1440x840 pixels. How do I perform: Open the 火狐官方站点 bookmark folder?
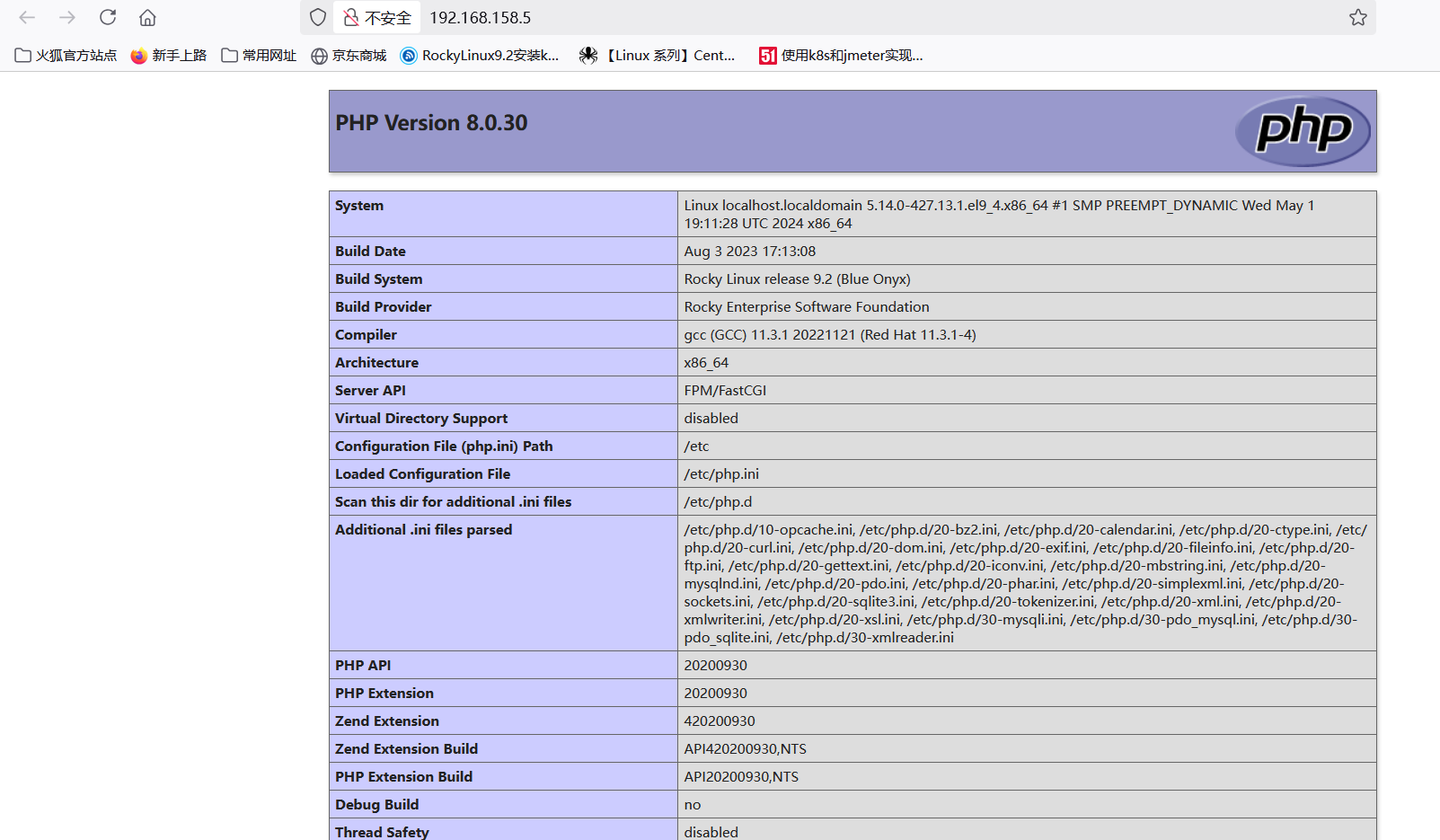tap(66, 56)
